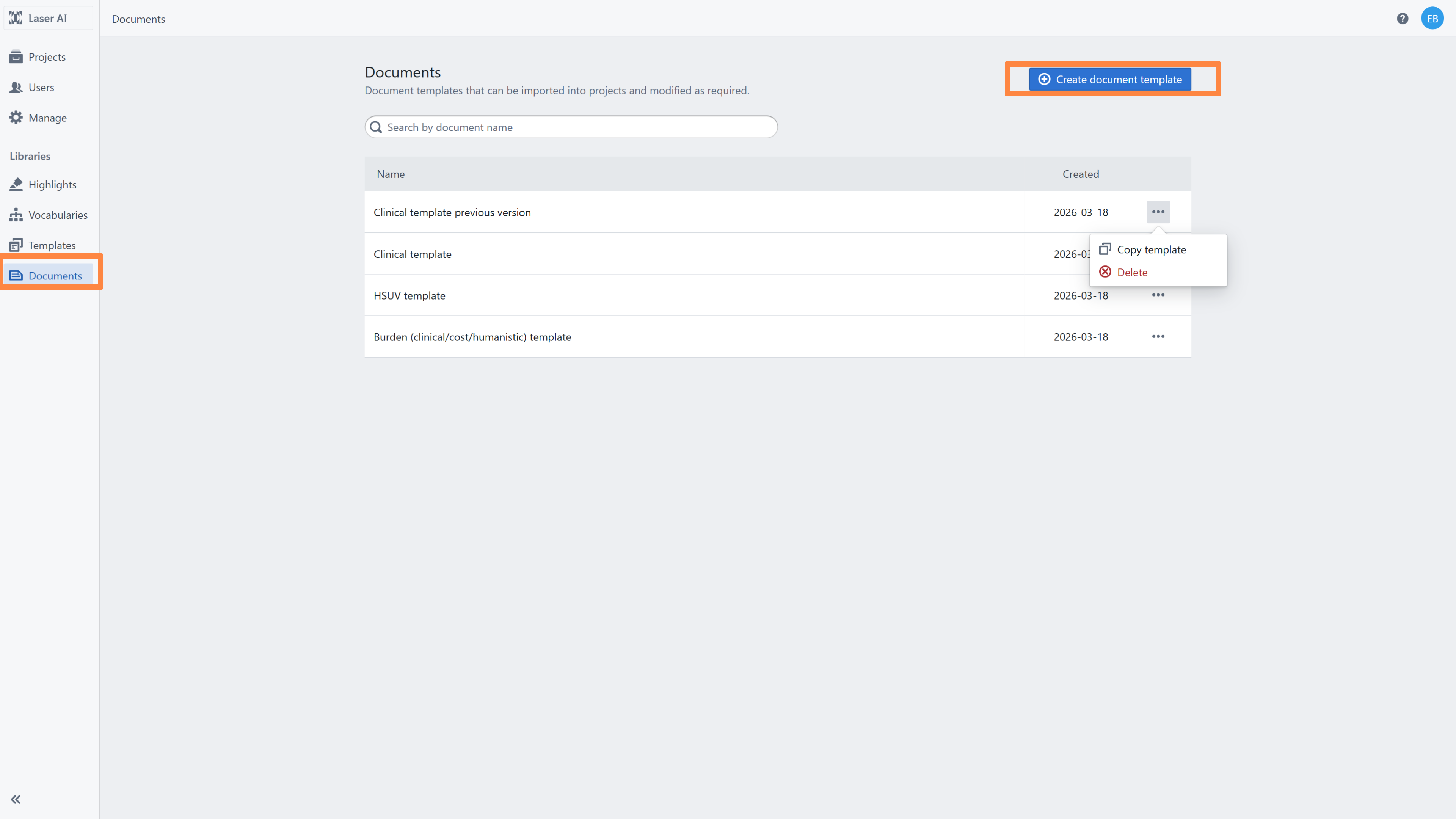1456x819 pixels.
Task: Open the Burden (clinical/cost/humanistic) template row
Action: [472, 337]
